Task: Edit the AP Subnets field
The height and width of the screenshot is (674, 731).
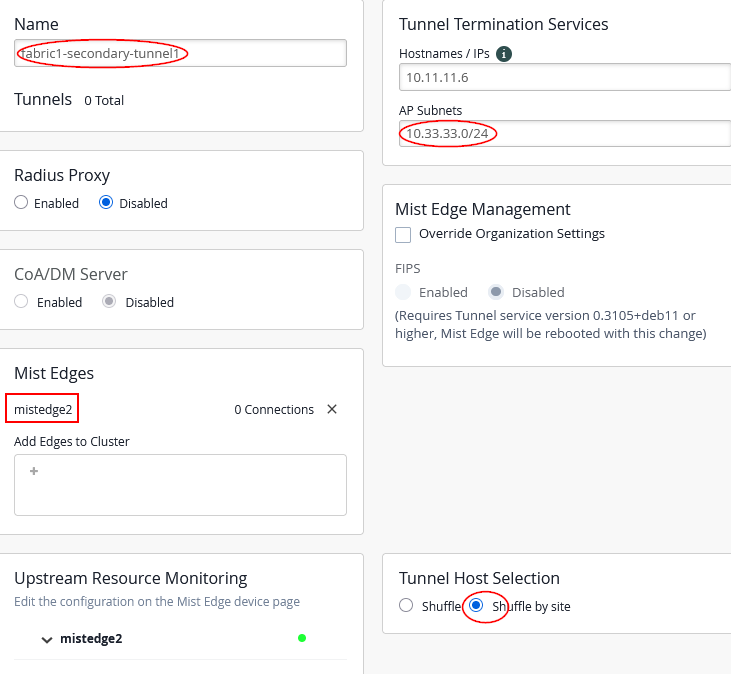Action: pos(565,134)
